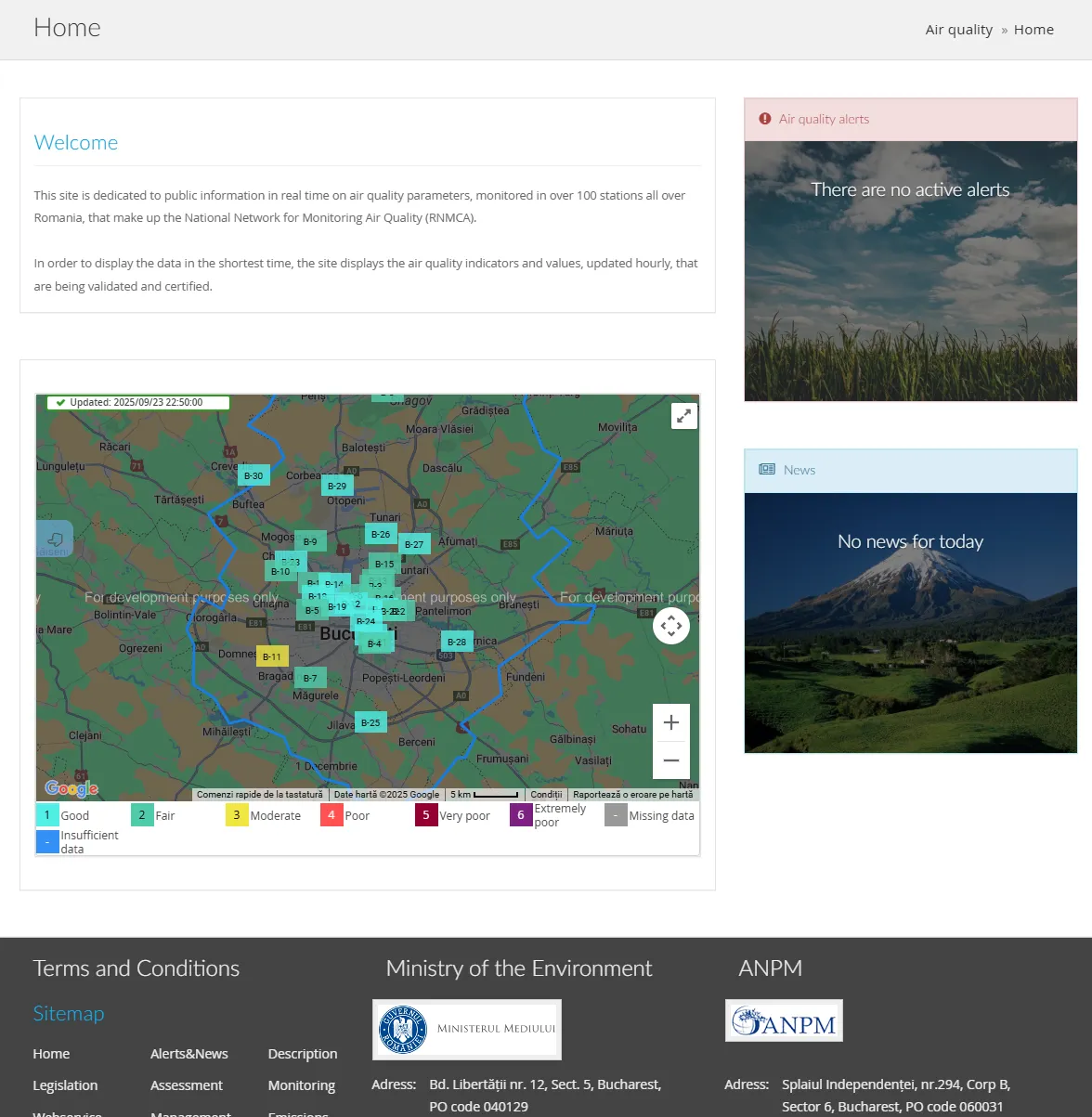The height and width of the screenshot is (1117, 1092).
Task: Click the 'Date hartă ©2025 Google' attribution
Action: 386,795
